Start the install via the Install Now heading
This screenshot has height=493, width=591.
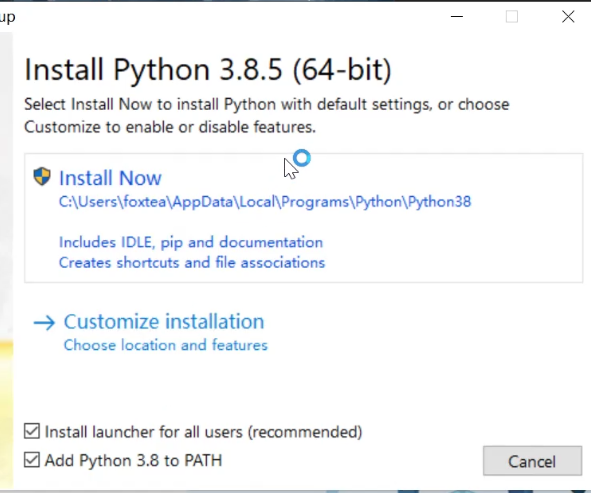110,178
